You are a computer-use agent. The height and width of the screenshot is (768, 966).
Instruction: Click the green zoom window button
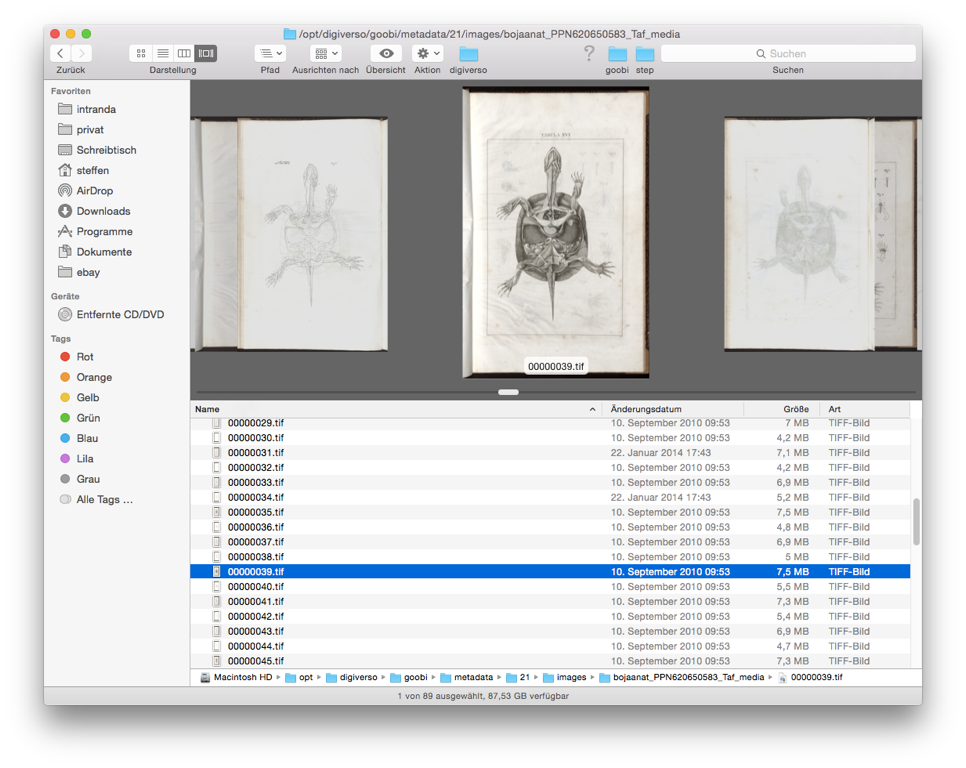pos(86,34)
